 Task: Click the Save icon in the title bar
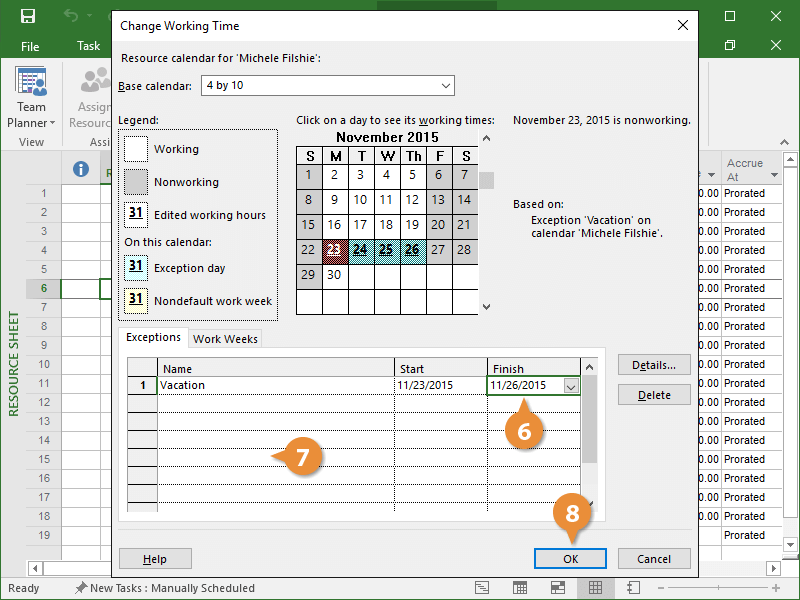(28, 16)
